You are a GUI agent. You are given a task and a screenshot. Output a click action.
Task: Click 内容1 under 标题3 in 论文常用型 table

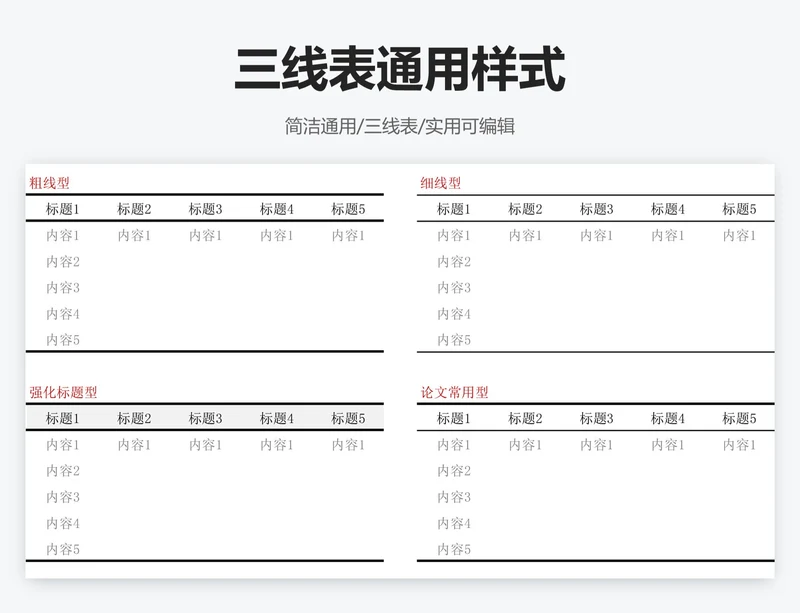point(596,445)
